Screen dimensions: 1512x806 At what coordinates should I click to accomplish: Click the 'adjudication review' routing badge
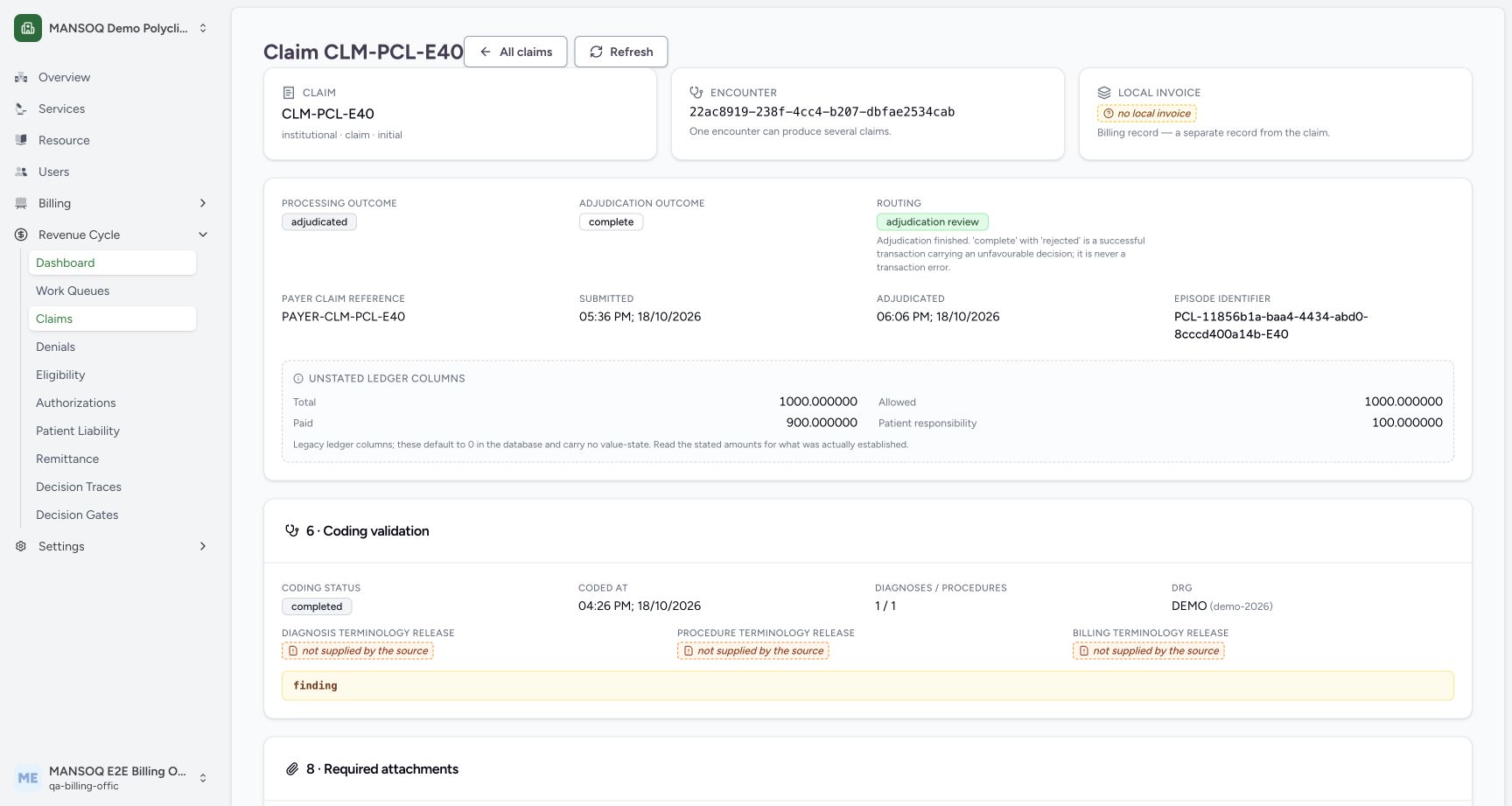pyautogui.click(x=933, y=222)
